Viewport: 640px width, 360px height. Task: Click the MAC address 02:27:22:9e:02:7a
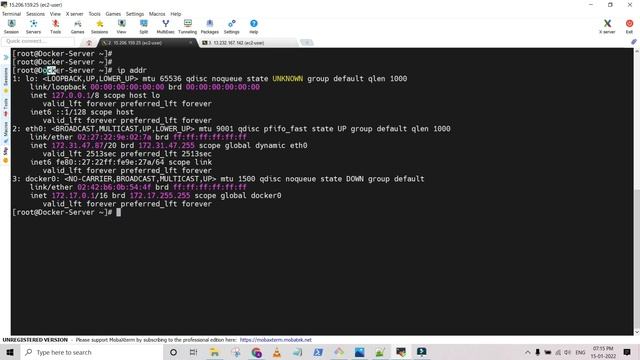click(114, 137)
